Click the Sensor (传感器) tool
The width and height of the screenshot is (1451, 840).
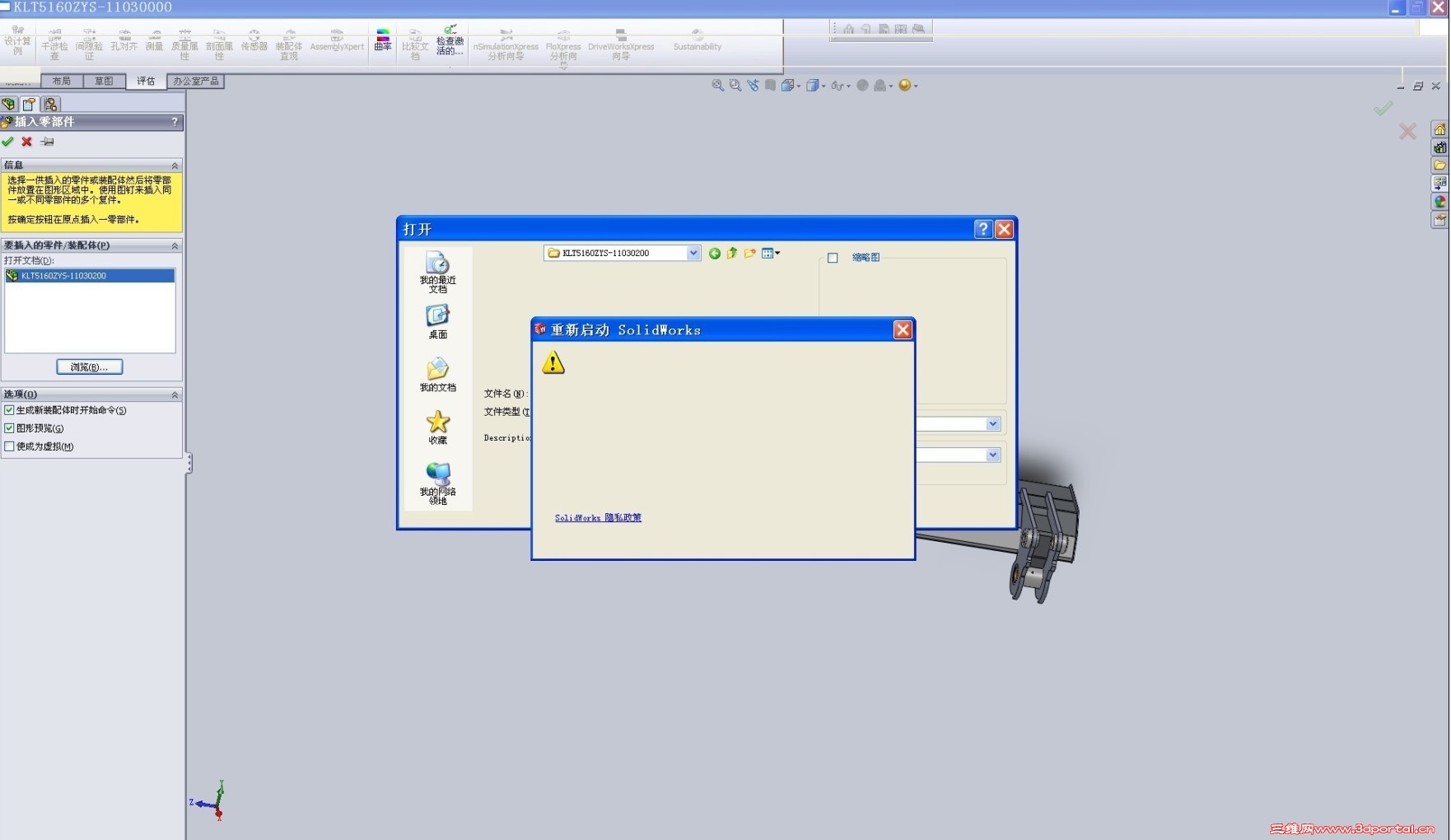pyautogui.click(x=254, y=41)
